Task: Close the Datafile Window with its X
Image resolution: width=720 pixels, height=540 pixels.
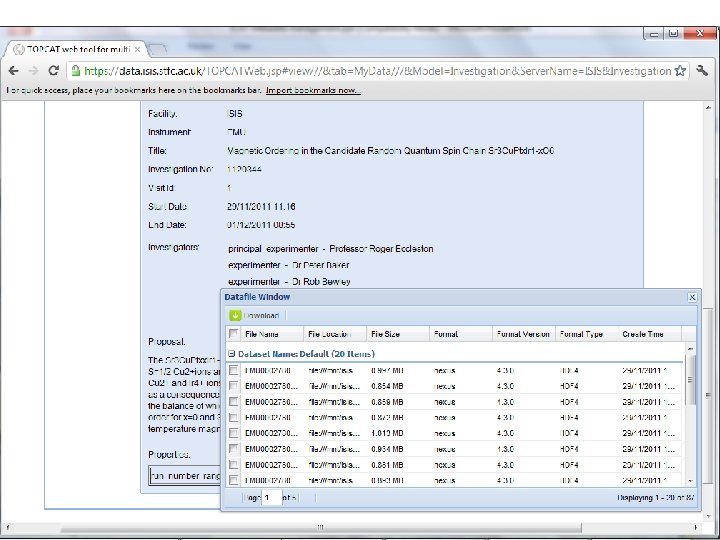Action: [692, 297]
